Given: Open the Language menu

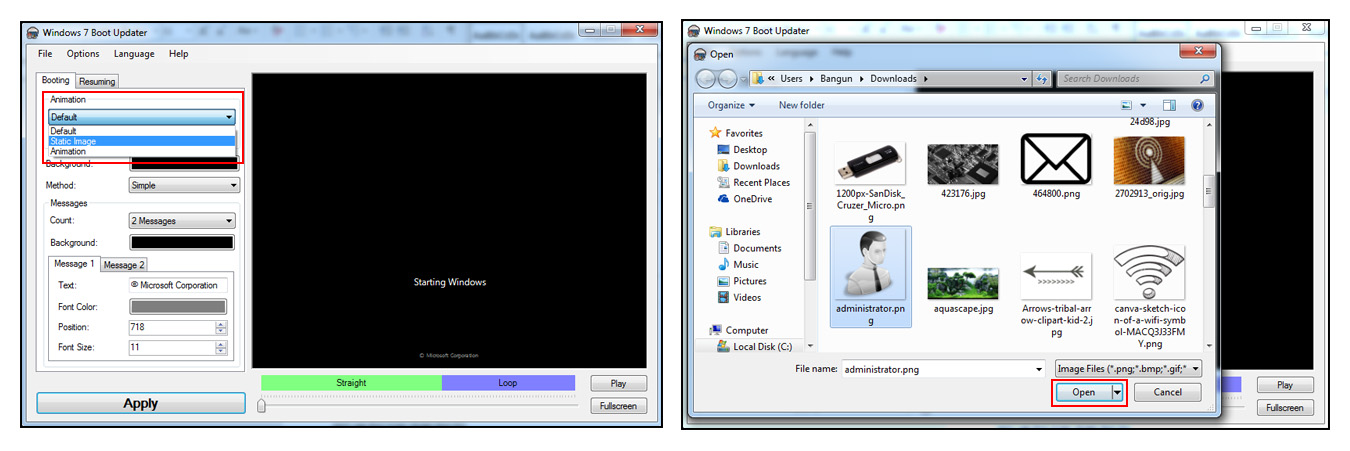Looking at the screenshot, I should coord(134,54).
